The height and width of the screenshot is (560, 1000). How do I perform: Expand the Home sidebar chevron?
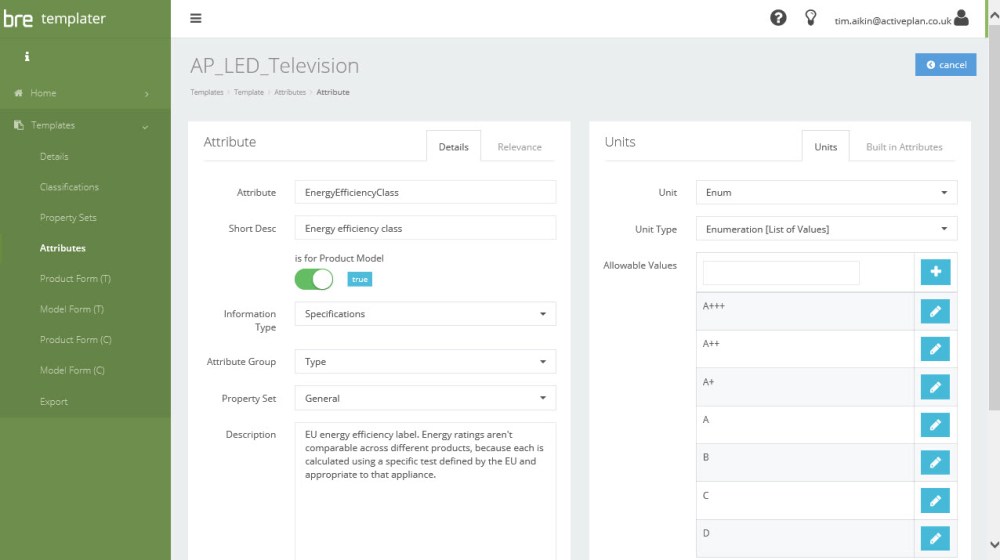pyautogui.click(x=147, y=94)
